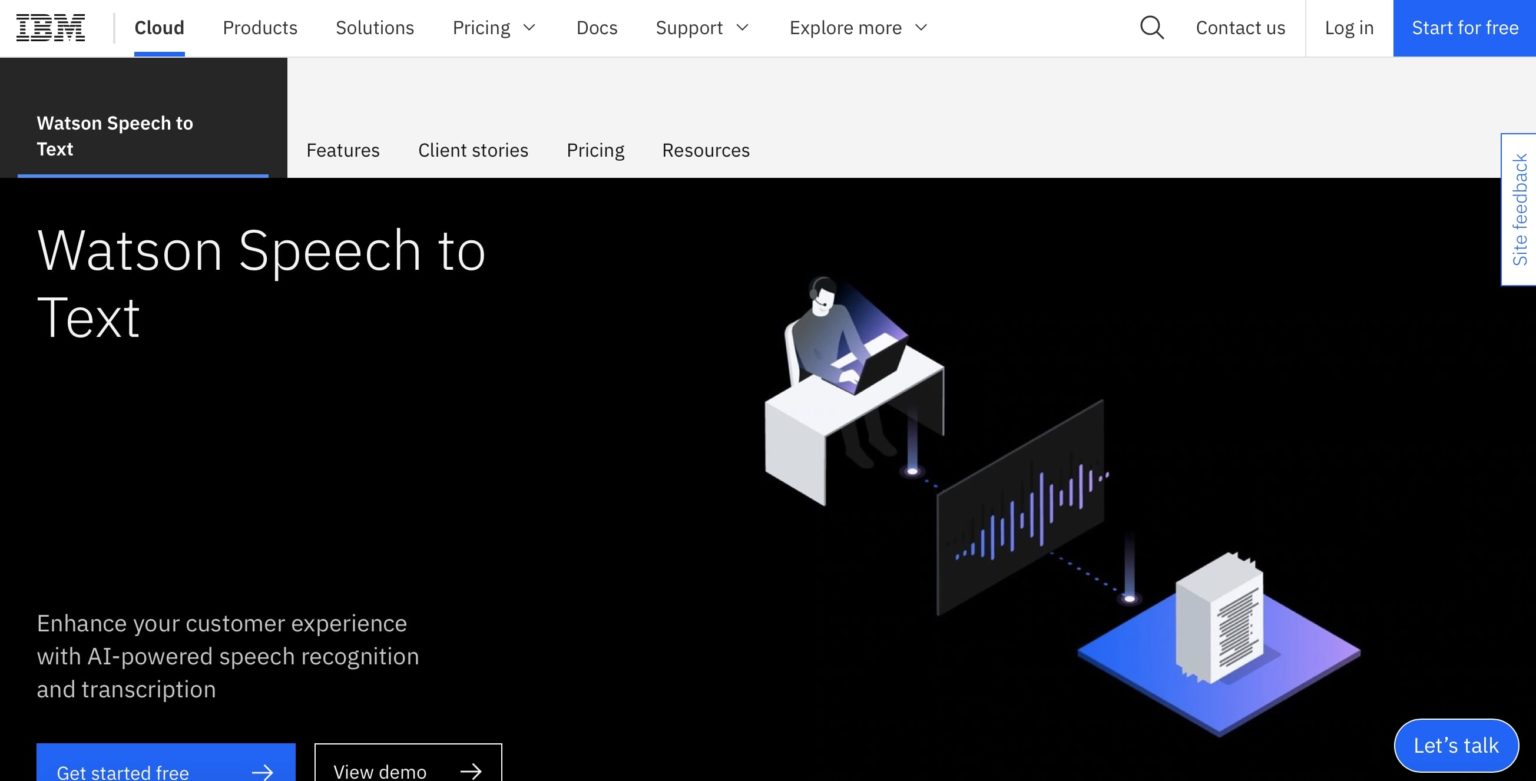Expand the Pricing dropdown chevron
This screenshot has width=1536, height=781.
(529, 28)
